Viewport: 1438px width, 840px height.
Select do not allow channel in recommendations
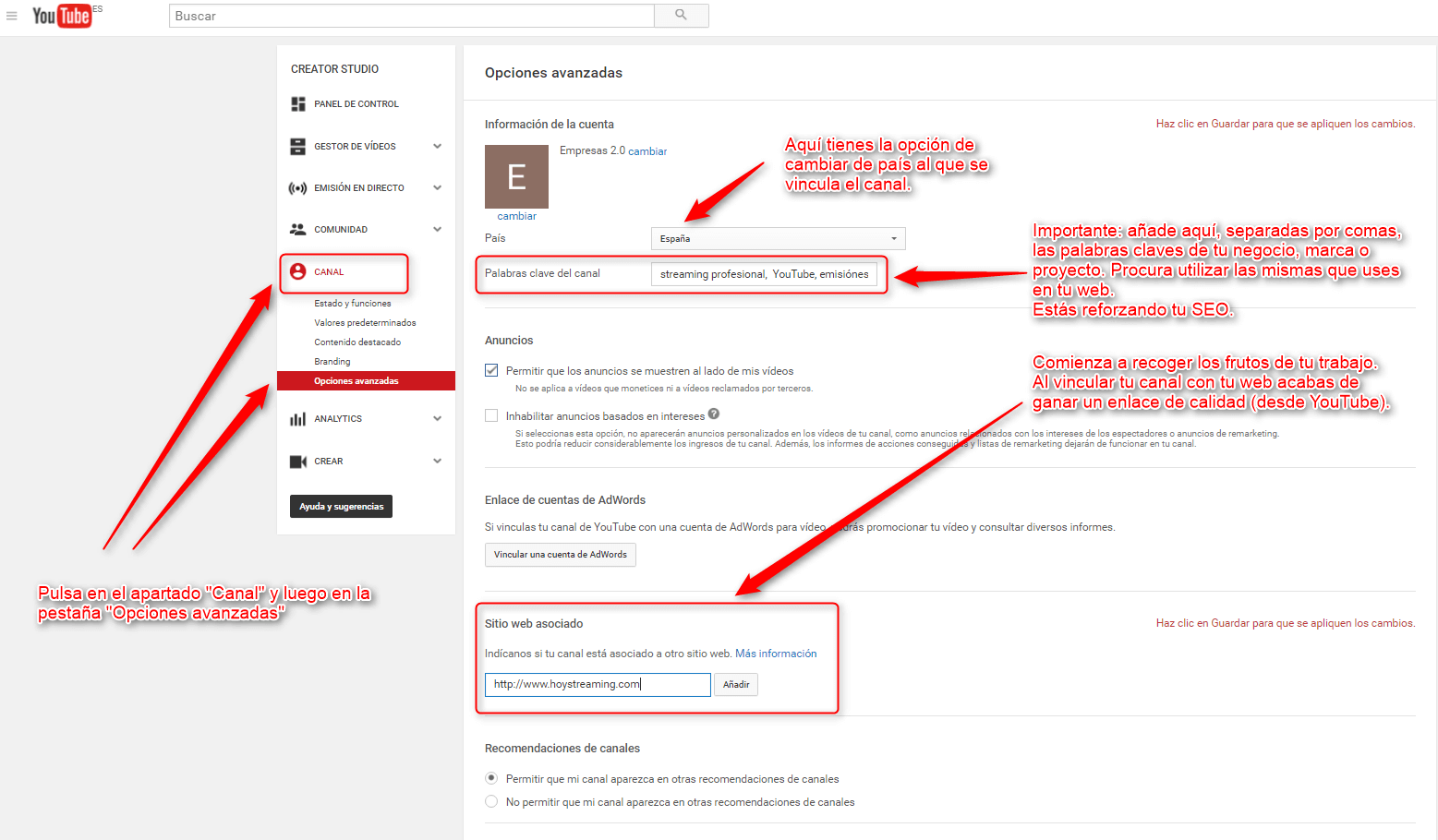[x=491, y=801]
